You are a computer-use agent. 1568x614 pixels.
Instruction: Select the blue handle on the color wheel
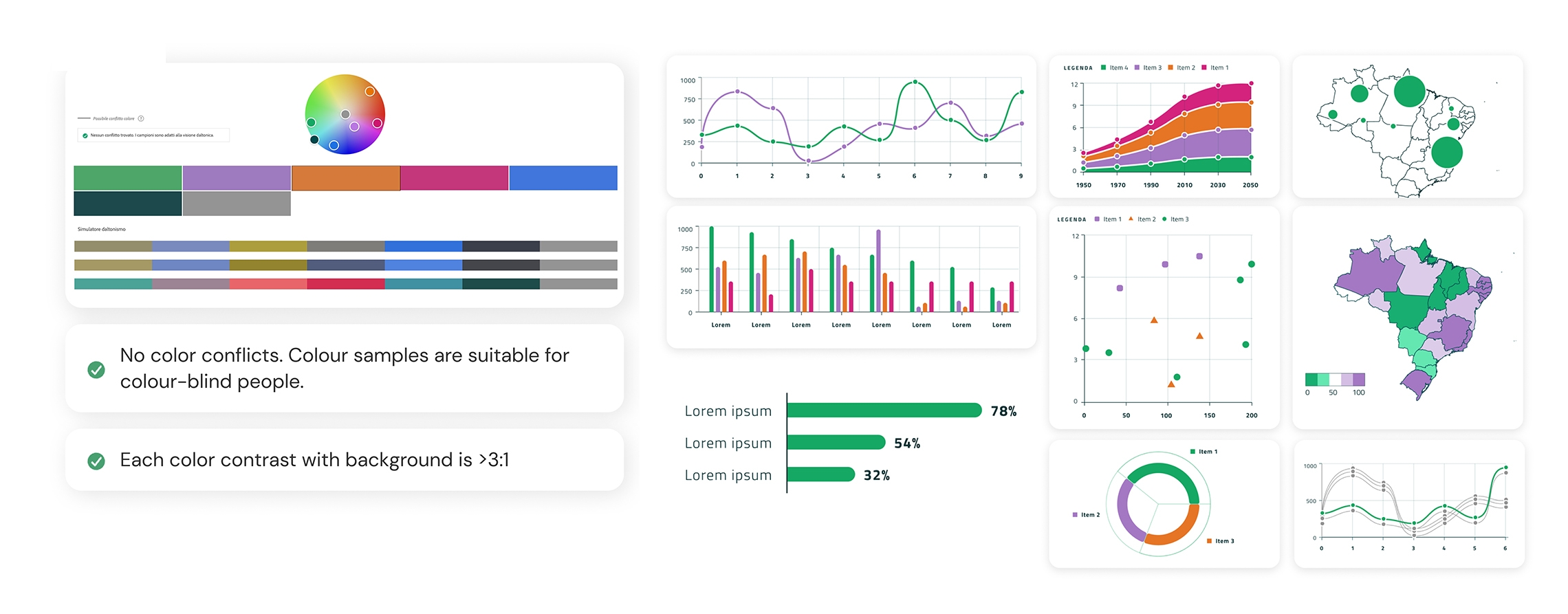334,145
